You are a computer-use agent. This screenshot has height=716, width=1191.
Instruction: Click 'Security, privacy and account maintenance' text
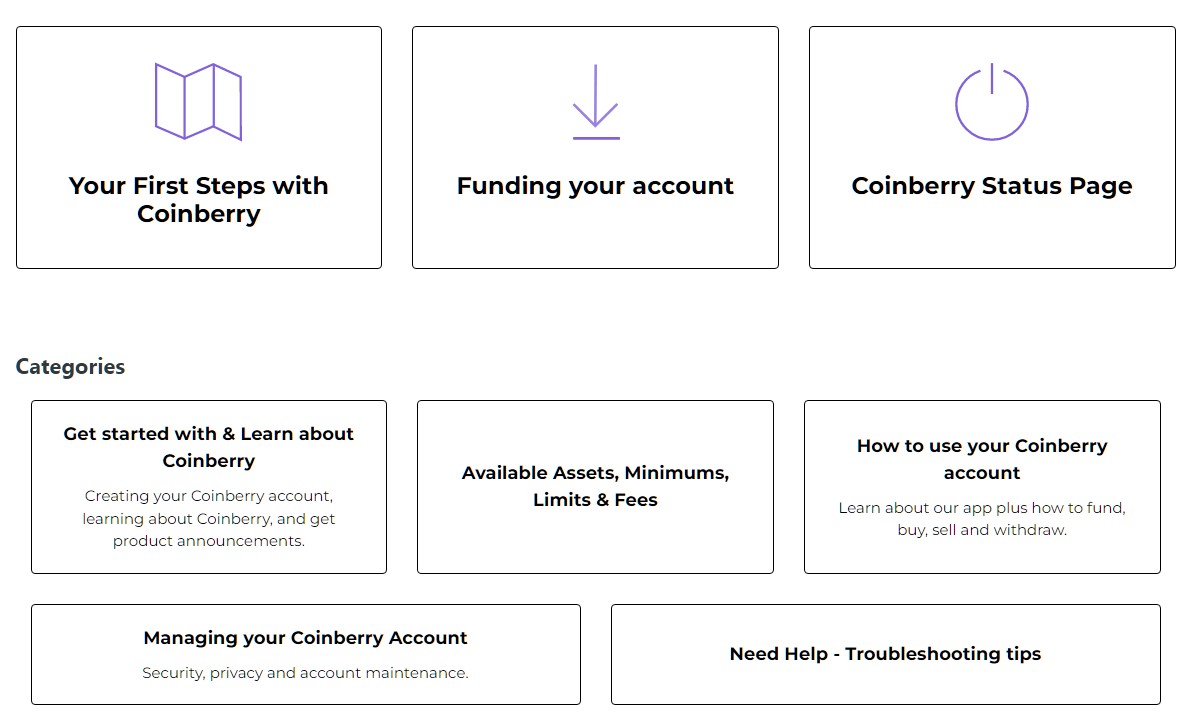click(305, 673)
